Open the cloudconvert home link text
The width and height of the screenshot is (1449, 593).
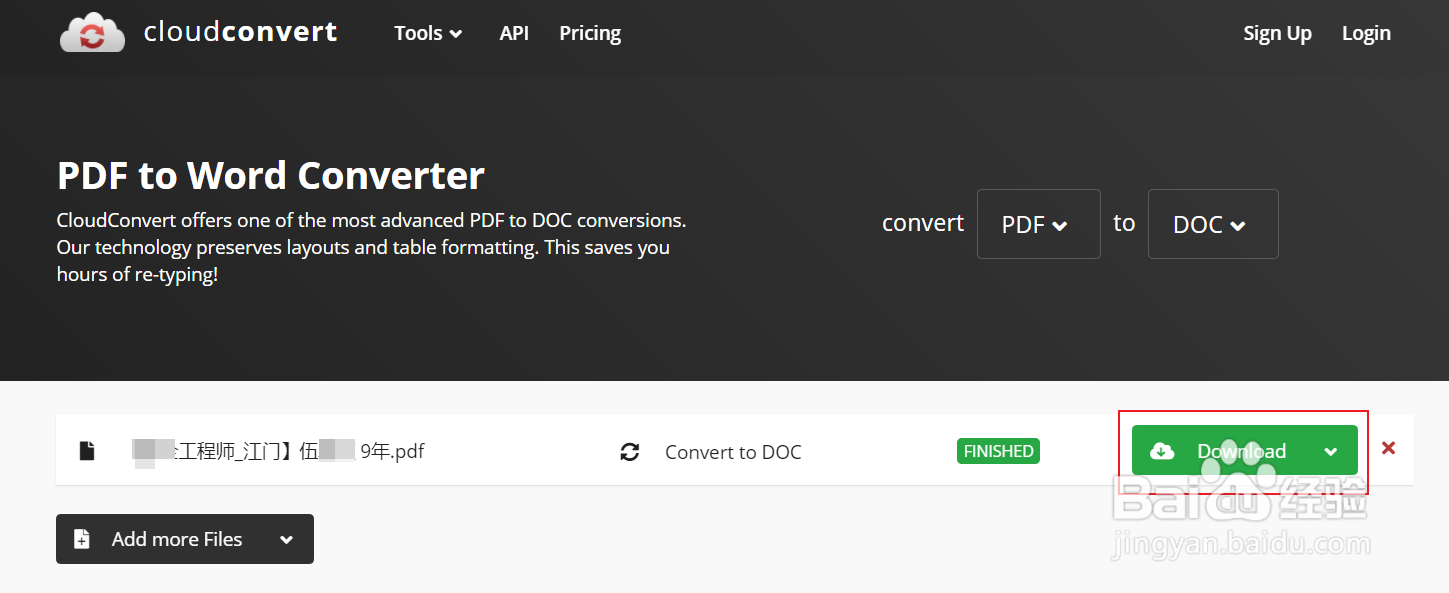point(240,32)
